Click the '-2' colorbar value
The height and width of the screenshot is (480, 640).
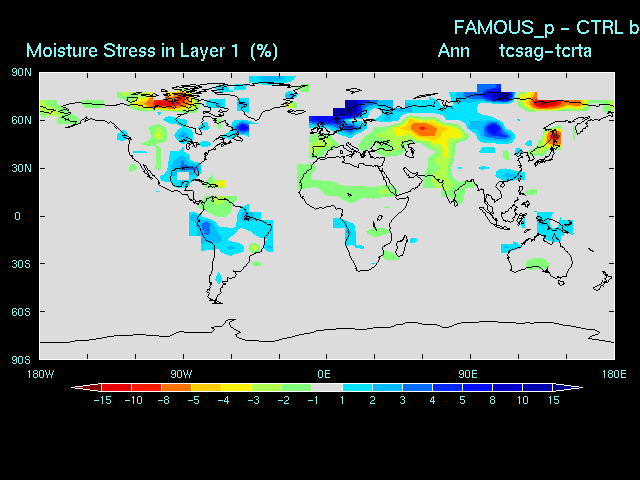pyautogui.click(x=284, y=400)
